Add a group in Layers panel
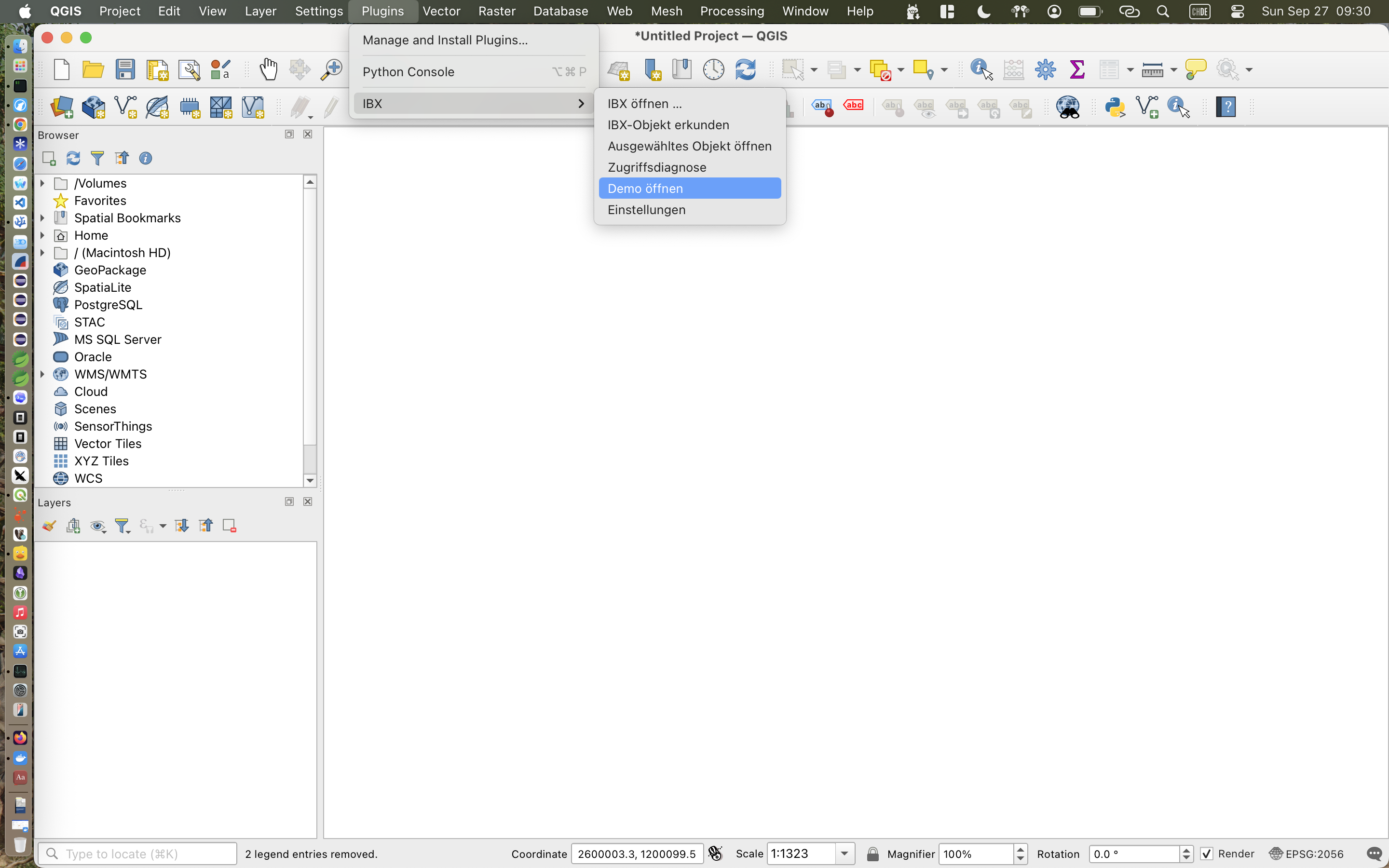This screenshot has height=868, width=1389. (x=73, y=526)
